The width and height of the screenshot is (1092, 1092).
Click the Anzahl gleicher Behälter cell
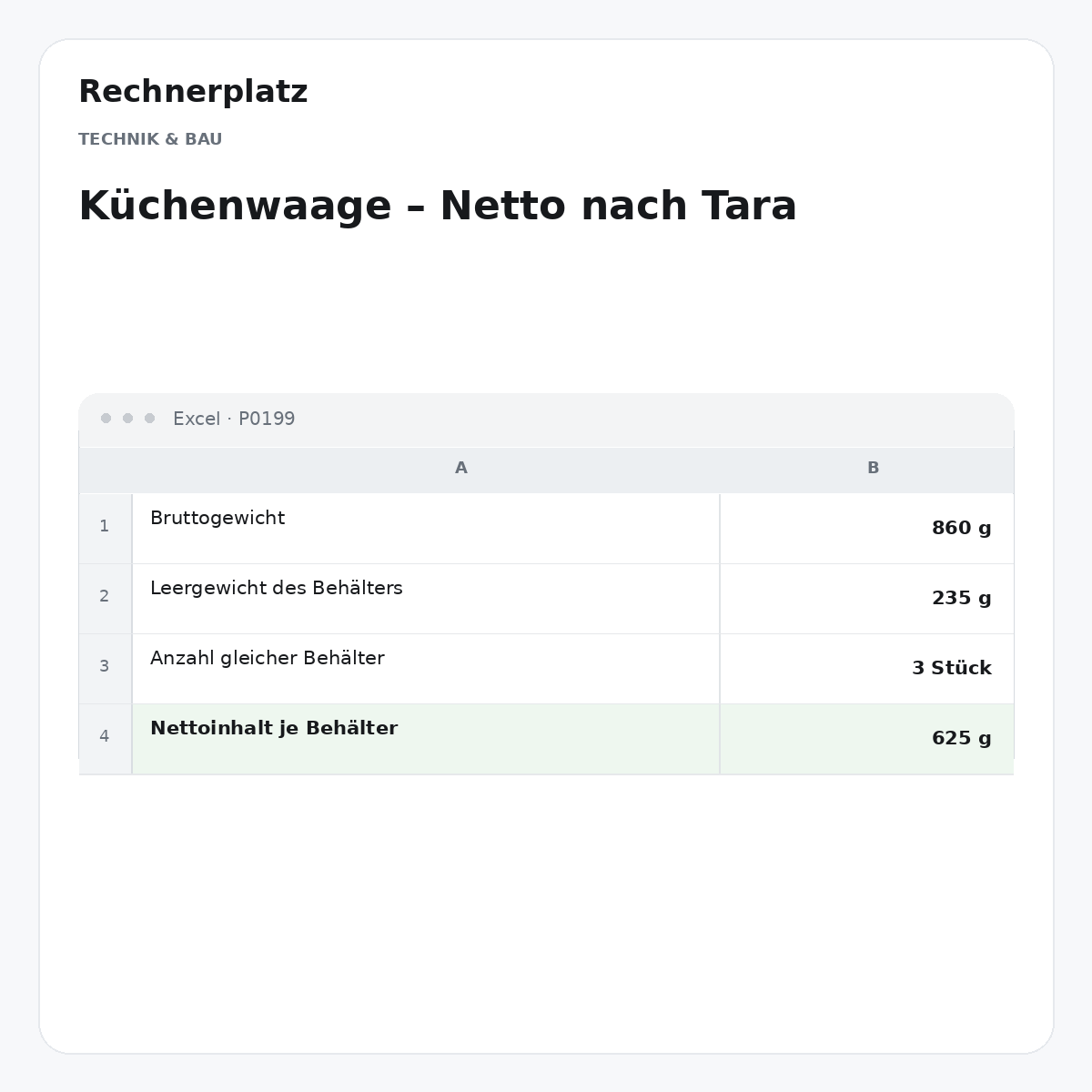point(426,669)
